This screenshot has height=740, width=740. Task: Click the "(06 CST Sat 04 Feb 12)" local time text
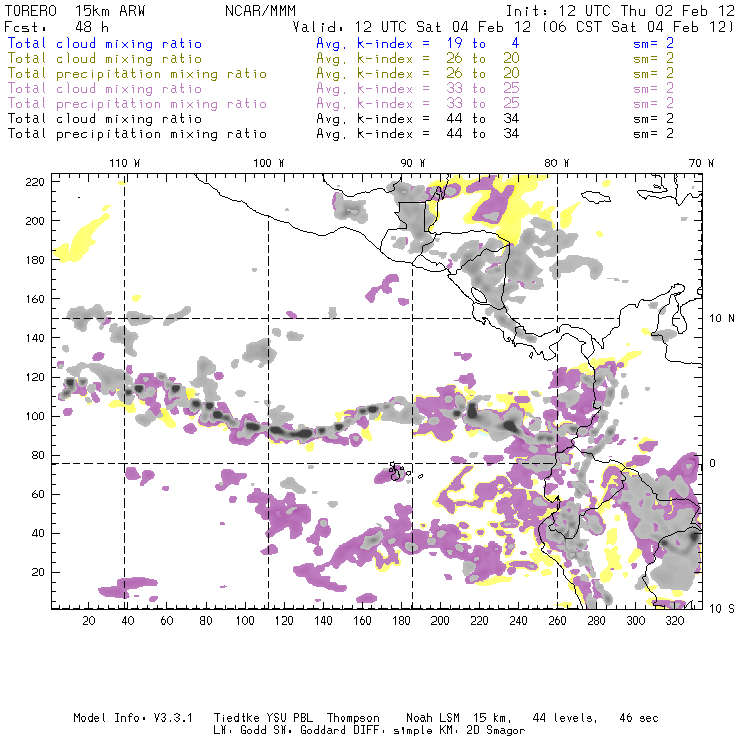pos(638,27)
